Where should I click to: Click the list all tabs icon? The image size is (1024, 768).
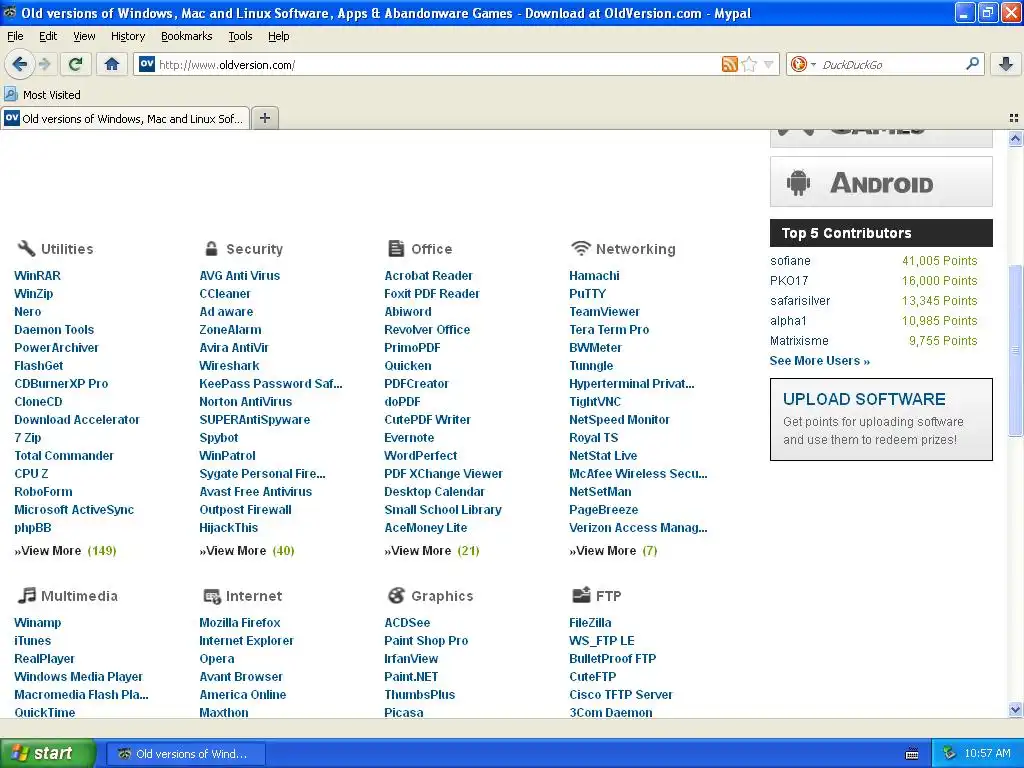1014,118
